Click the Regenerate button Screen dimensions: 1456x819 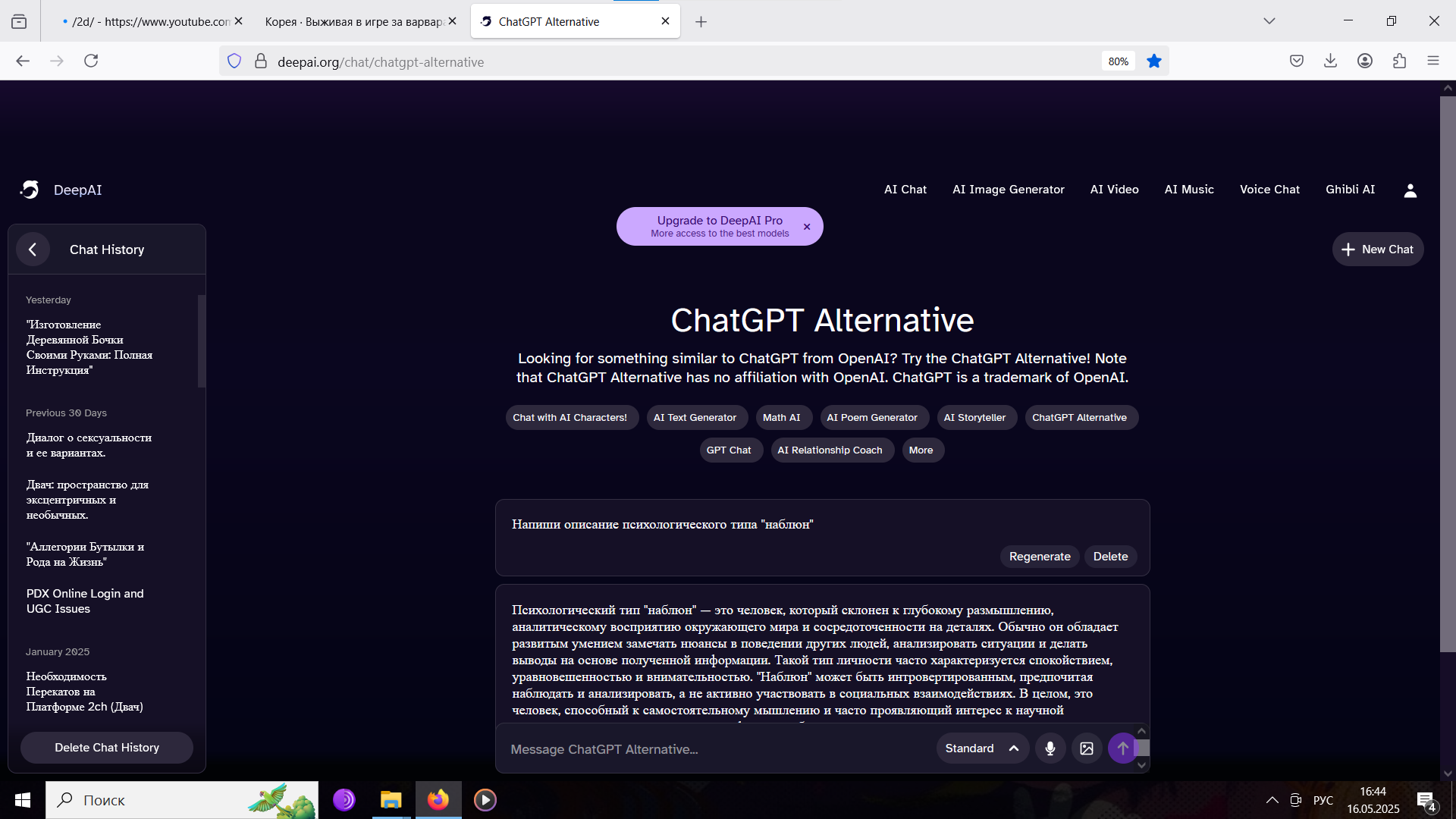(x=1039, y=557)
